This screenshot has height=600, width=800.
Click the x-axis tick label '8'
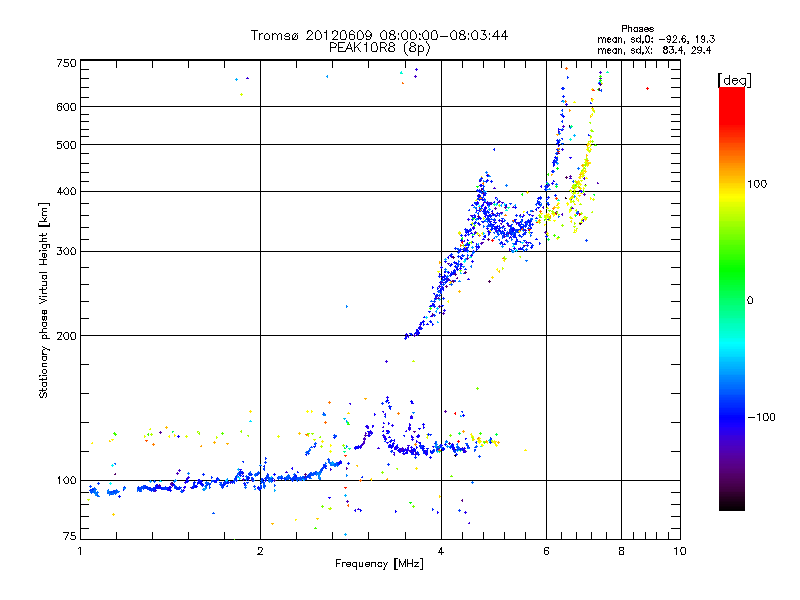621,551
